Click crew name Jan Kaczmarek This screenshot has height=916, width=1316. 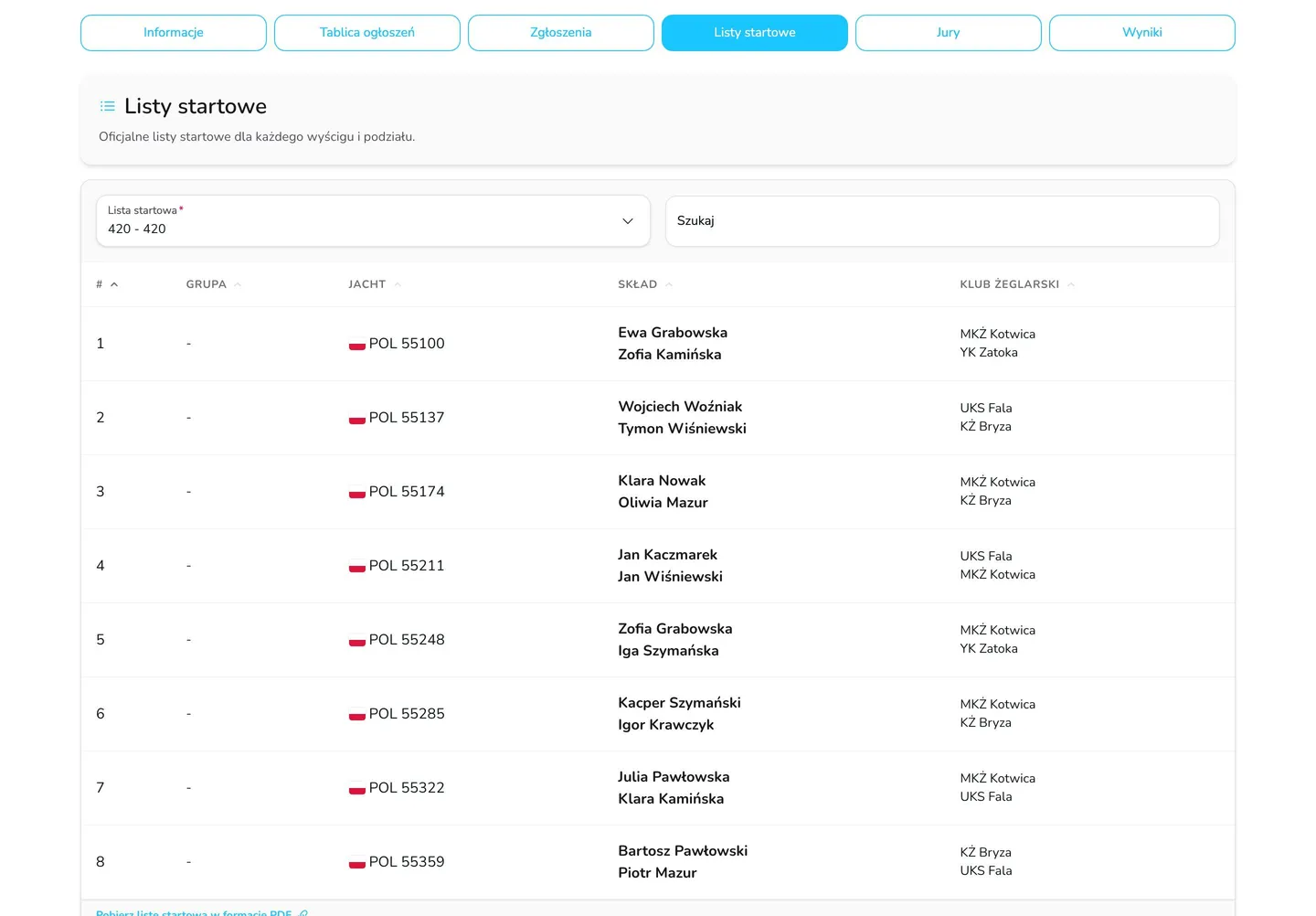[667, 555]
